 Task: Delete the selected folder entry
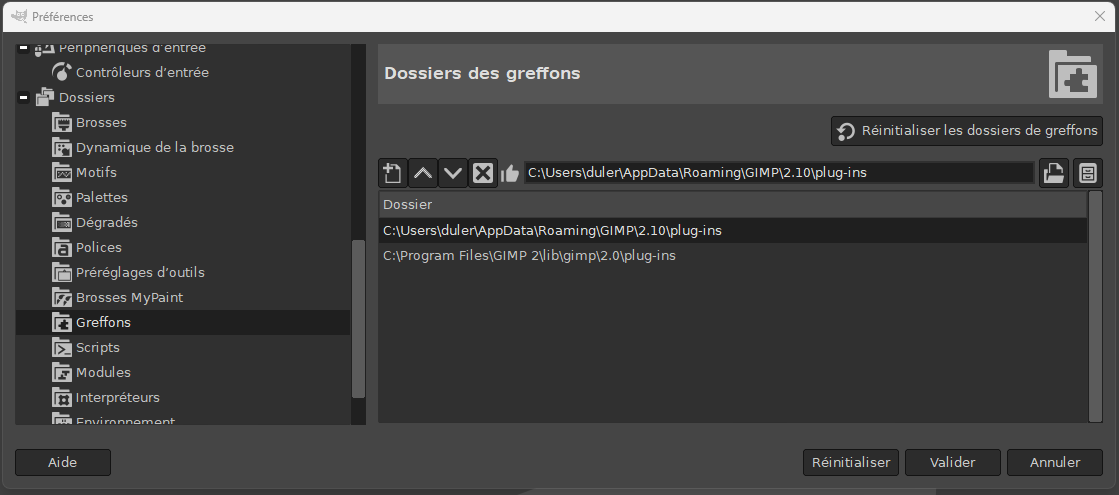click(482, 173)
